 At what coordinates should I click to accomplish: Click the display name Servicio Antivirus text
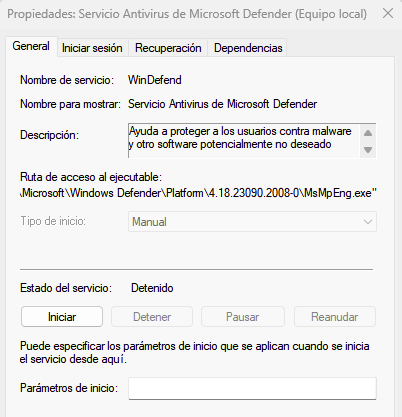[222, 104]
